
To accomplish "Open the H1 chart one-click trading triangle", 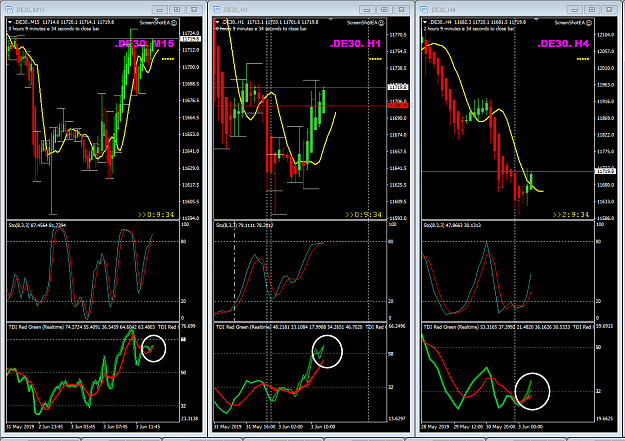I will pyautogui.click(x=217, y=22).
